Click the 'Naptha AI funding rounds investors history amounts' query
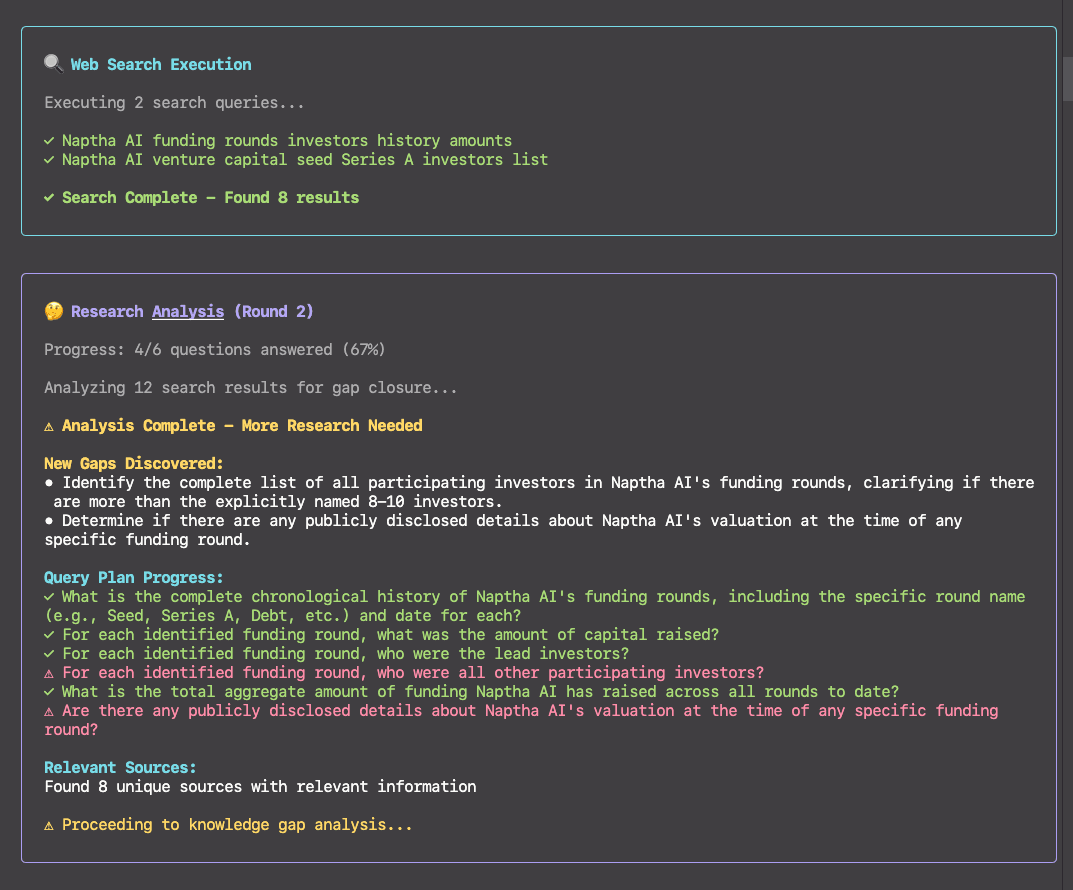The height and width of the screenshot is (890, 1073). click(287, 140)
